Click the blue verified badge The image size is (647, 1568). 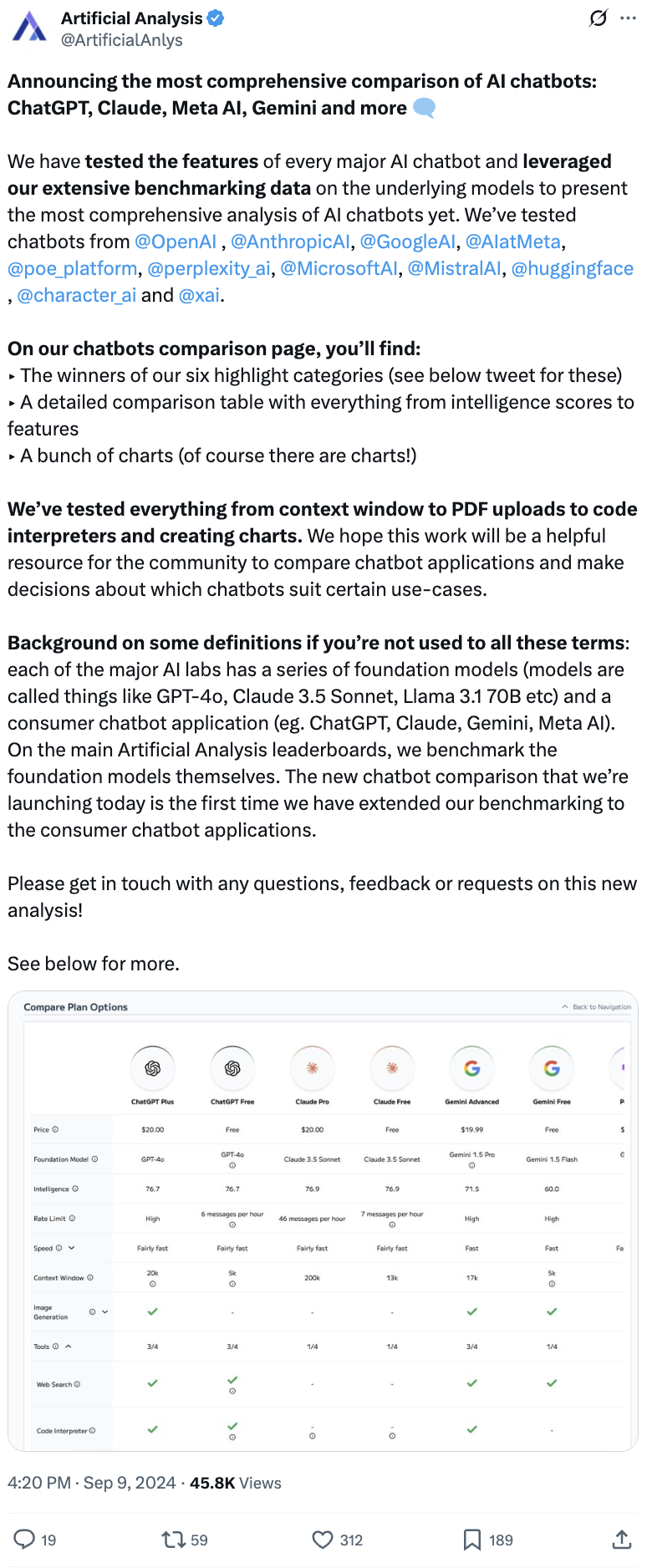(216, 18)
